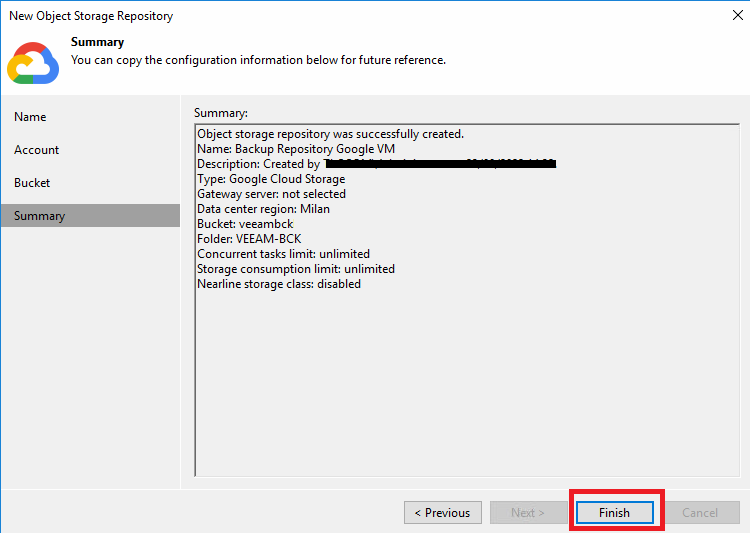This screenshot has width=750, height=533.
Task: Select the 'Name: Backup Repository Google VM' line
Action: (x=296, y=149)
